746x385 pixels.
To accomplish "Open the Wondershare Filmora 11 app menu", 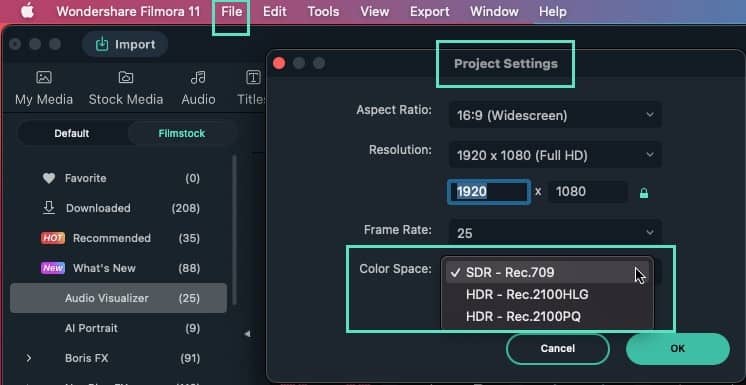I will point(128,11).
